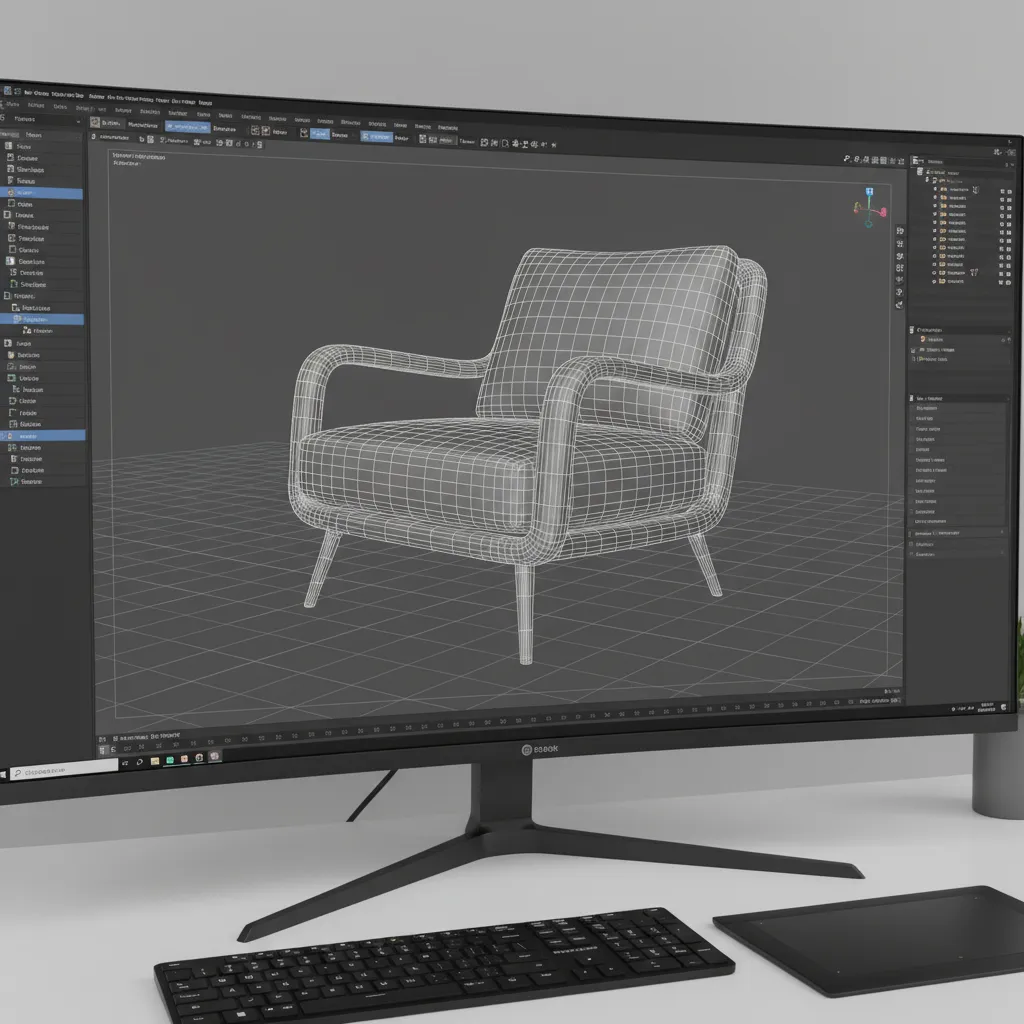Click the zoom magnifier icon in viewport top-right header

click(847, 159)
